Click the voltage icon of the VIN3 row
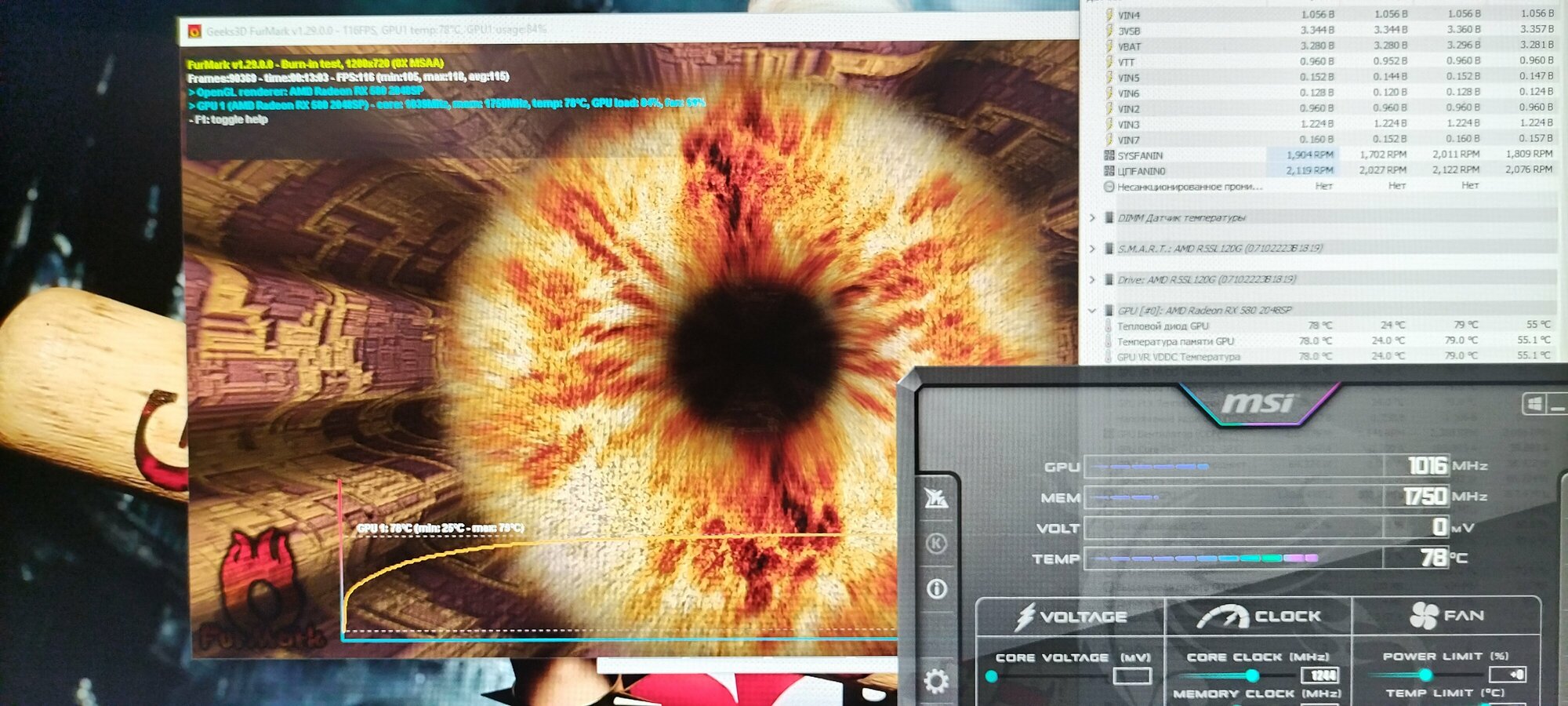This screenshot has height=706, width=1568. pos(1109,124)
